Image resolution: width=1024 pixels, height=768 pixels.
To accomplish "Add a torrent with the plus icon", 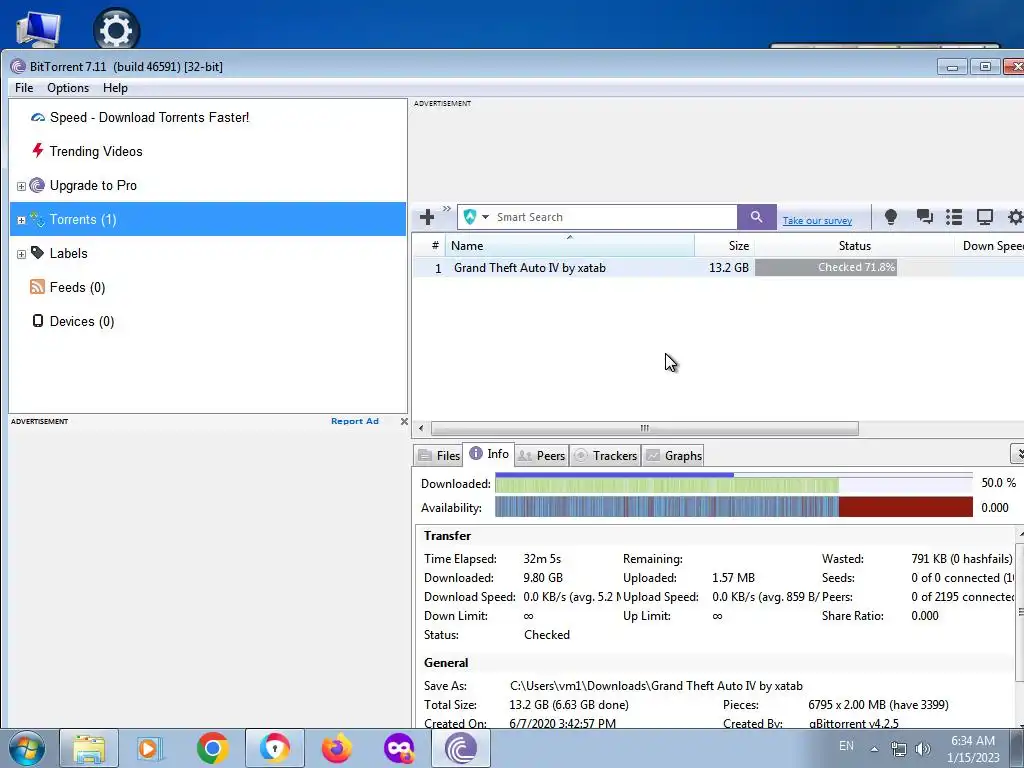I will coord(427,217).
